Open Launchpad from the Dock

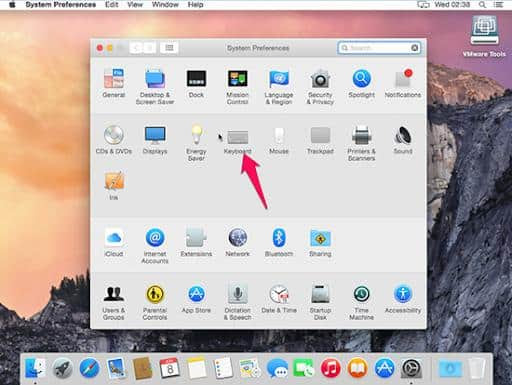point(62,368)
